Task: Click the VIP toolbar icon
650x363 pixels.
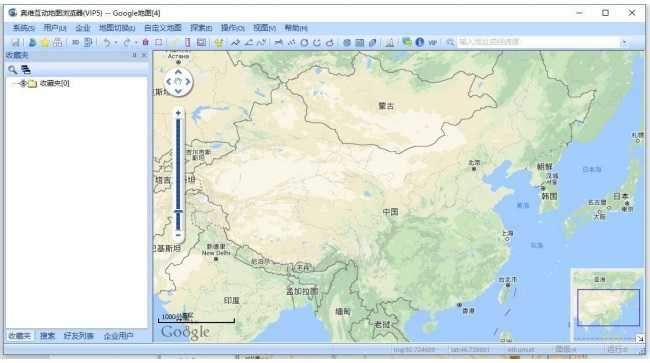Action: point(432,42)
